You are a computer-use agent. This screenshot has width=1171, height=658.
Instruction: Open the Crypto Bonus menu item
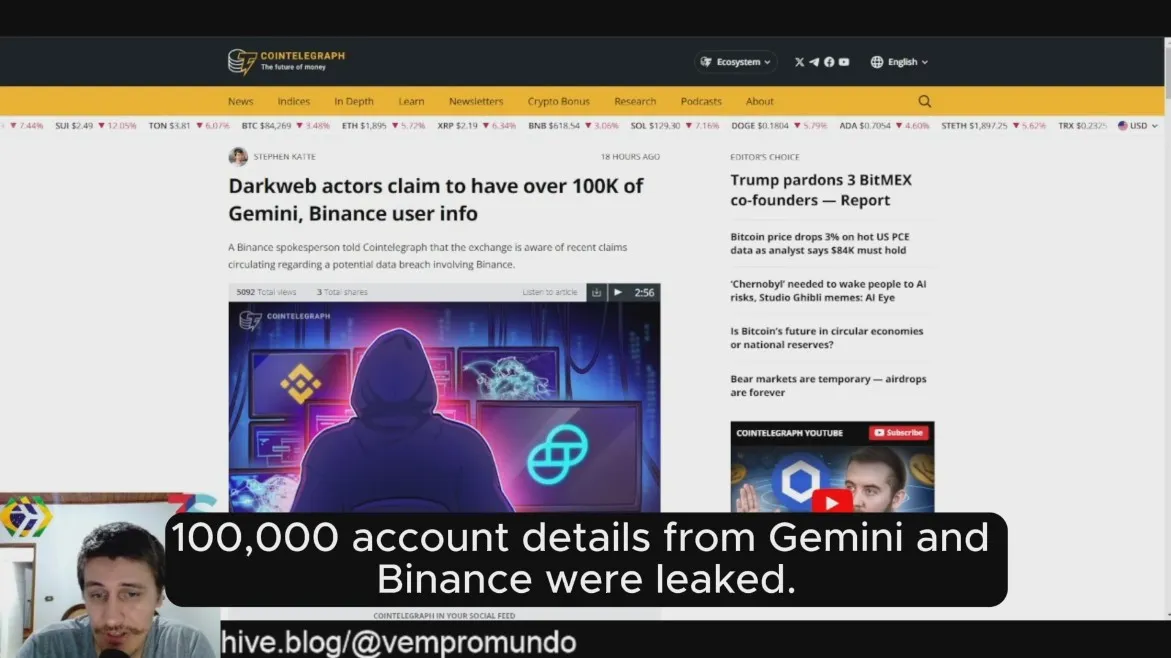[559, 101]
